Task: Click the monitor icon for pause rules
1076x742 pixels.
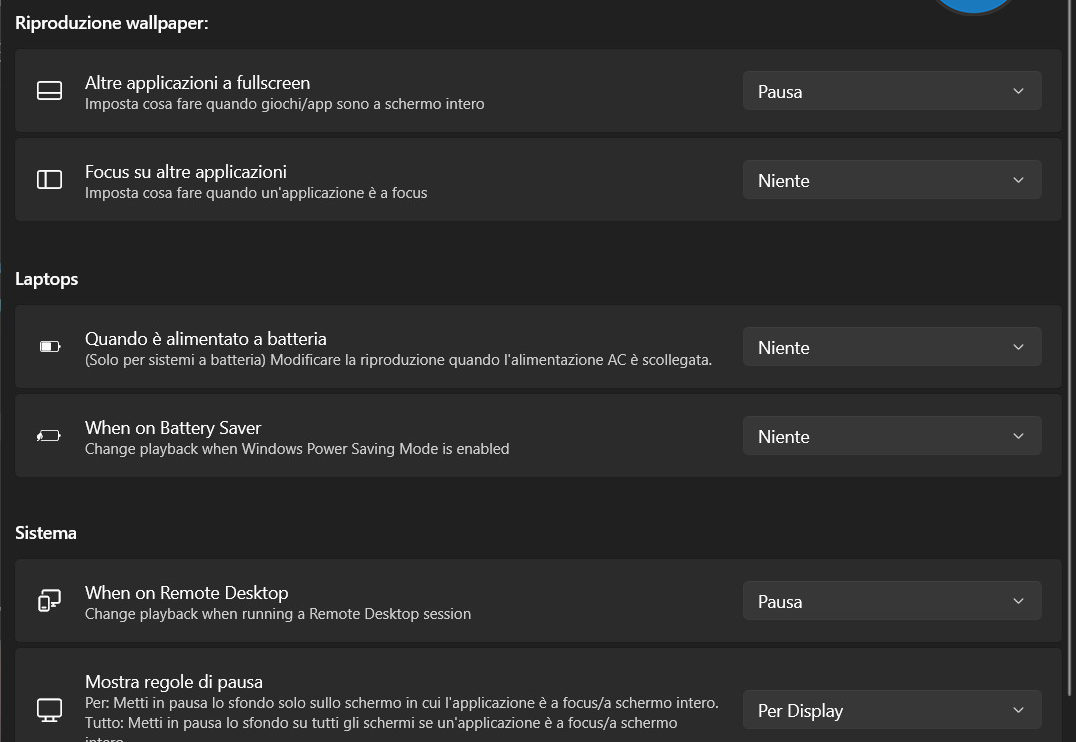Action: click(x=49, y=710)
